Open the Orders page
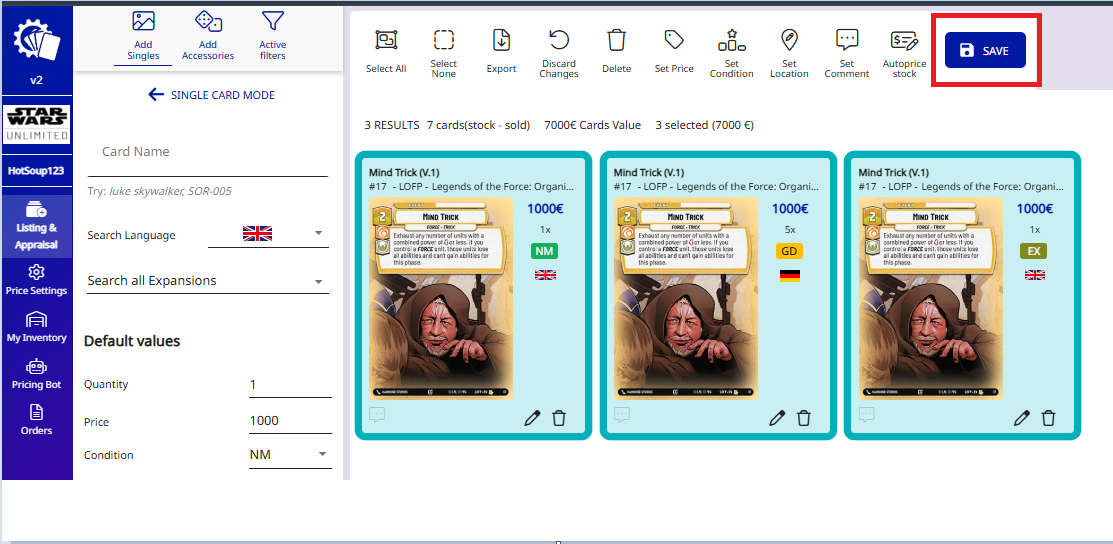Image resolution: width=1113 pixels, height=544 pixels. click(x=37, y=419)
